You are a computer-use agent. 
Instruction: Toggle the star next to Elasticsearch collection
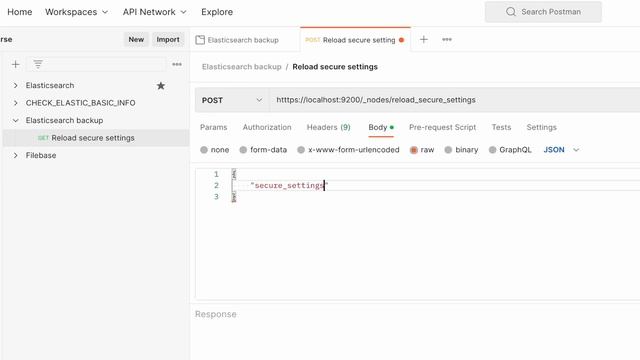pos(161,85)
